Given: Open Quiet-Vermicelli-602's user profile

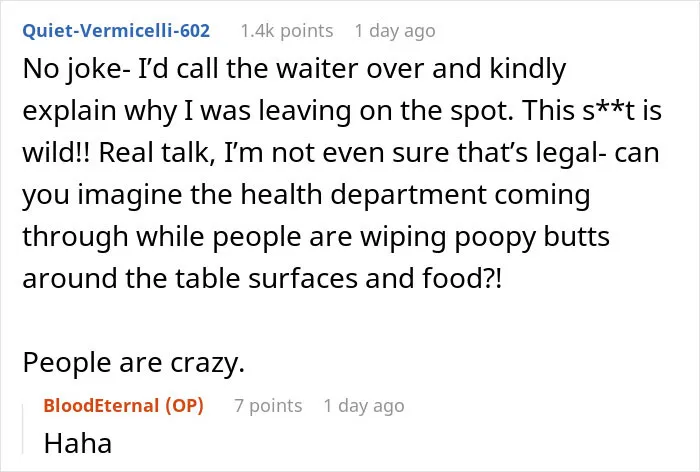Looking at the screenshot, I should 116,31.
